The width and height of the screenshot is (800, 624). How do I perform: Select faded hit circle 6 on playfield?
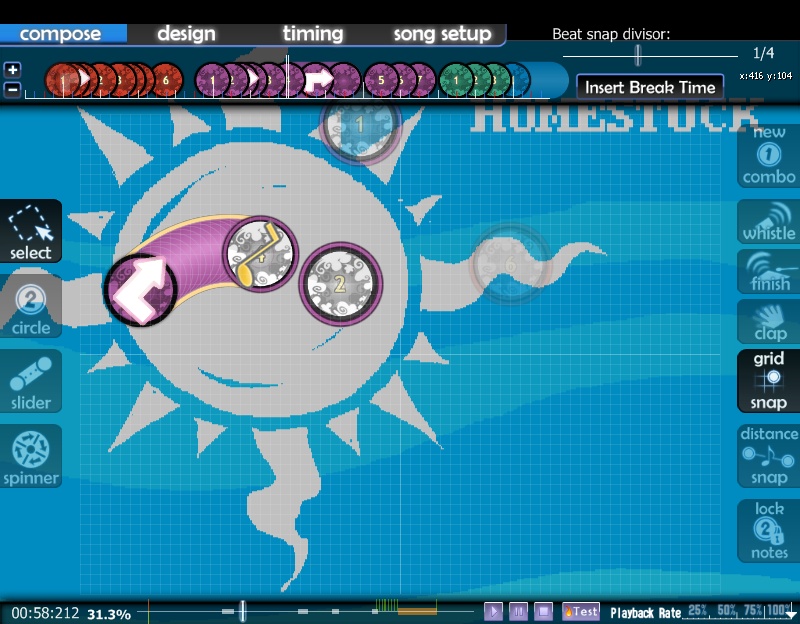[x=510, y=264]
